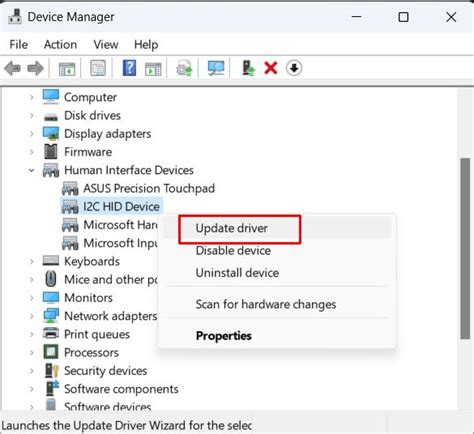Open the Help menu
Screen dimensions: 474x434
(x=146, y=44)
